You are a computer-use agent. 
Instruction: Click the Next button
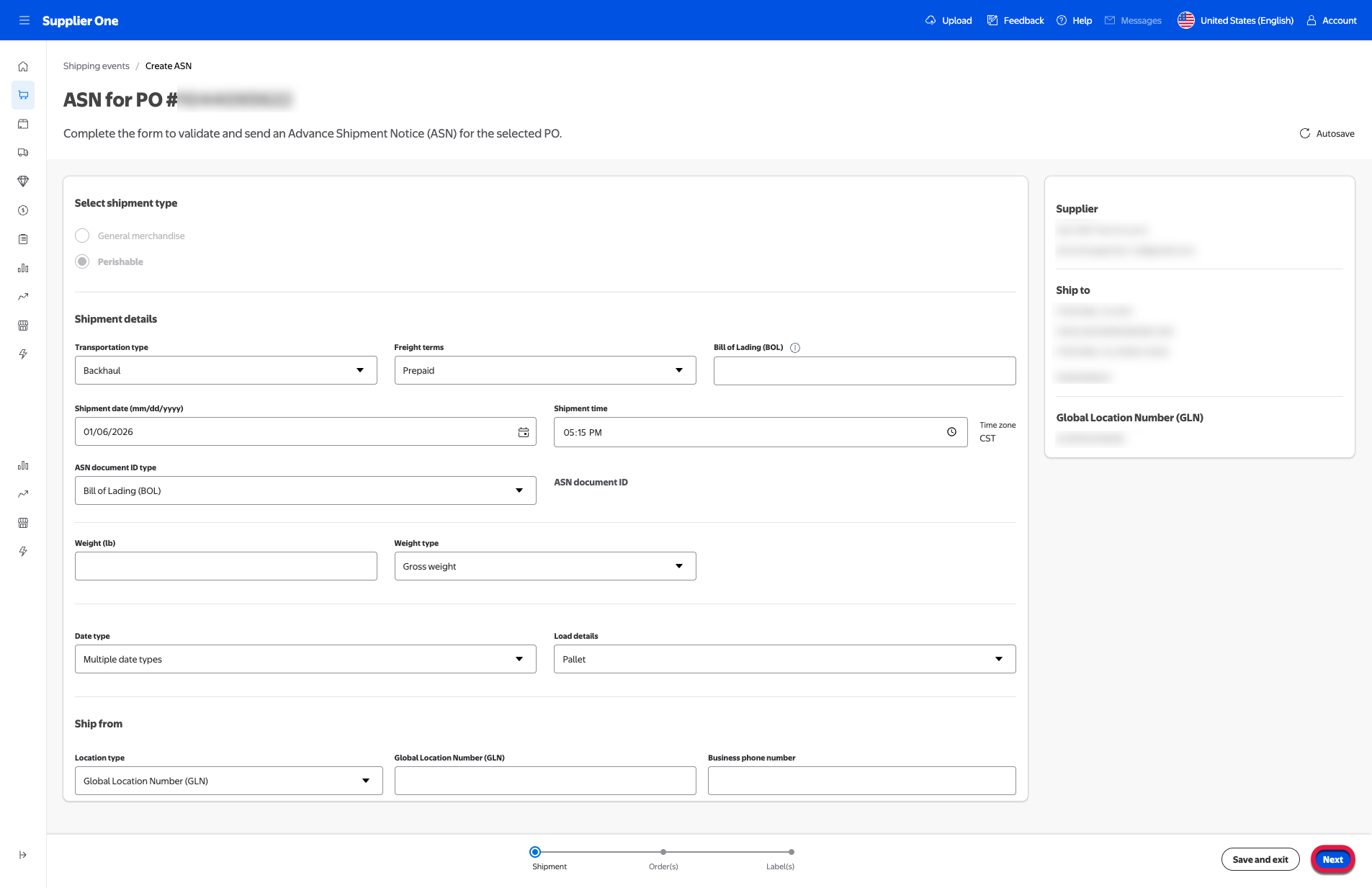[1332, 859]
